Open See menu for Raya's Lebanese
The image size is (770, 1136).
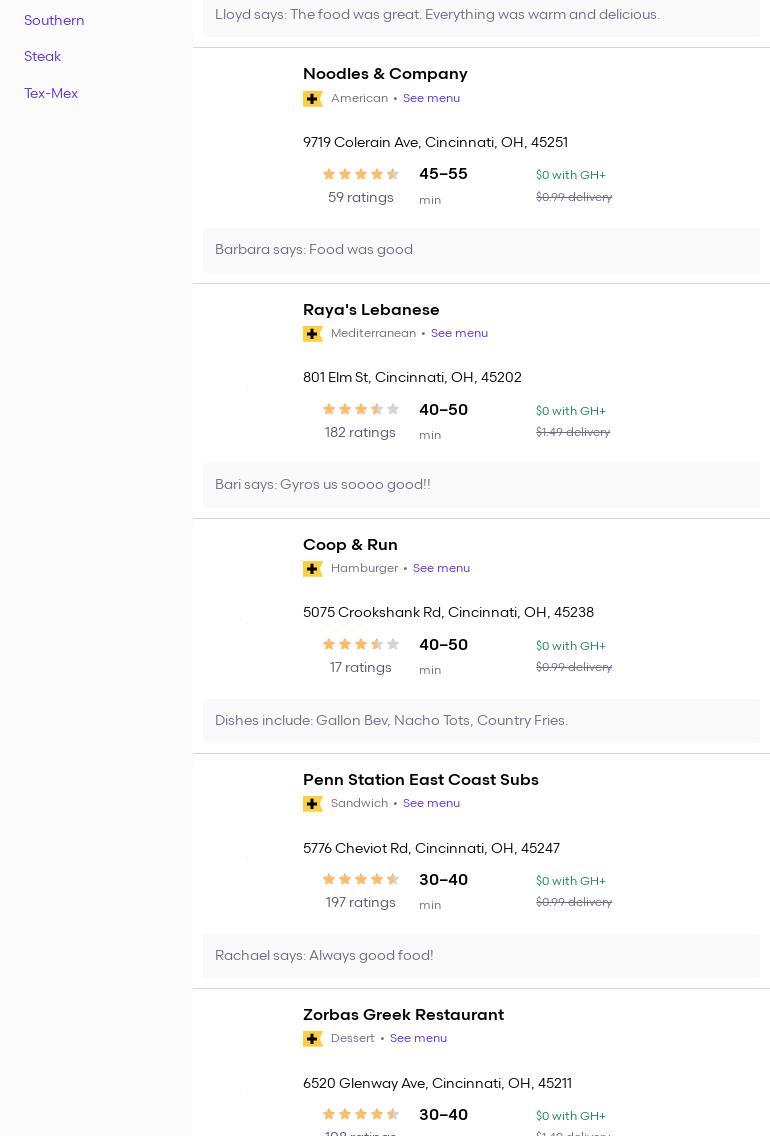459,334
